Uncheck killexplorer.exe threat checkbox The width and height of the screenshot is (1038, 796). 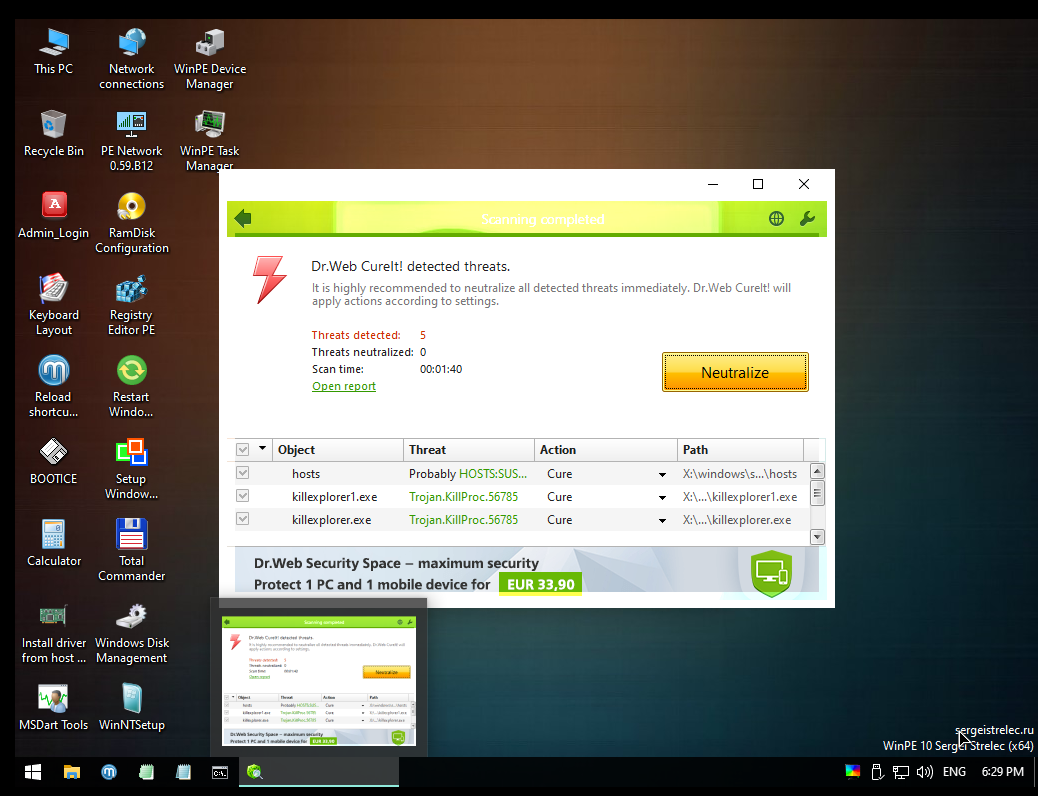tap(243, 519)
